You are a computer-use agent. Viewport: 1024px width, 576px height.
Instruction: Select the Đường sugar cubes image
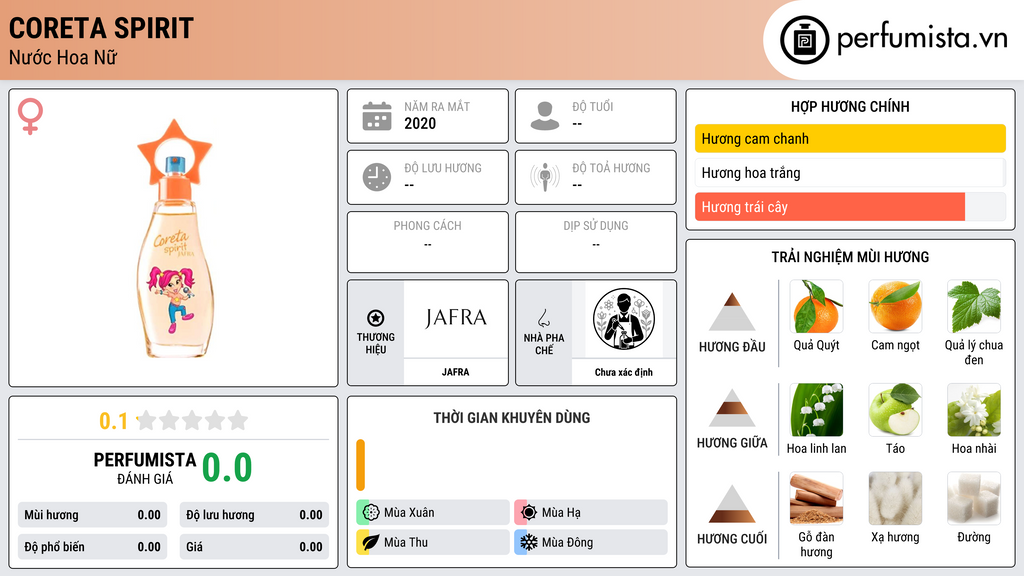pos(974,498)
